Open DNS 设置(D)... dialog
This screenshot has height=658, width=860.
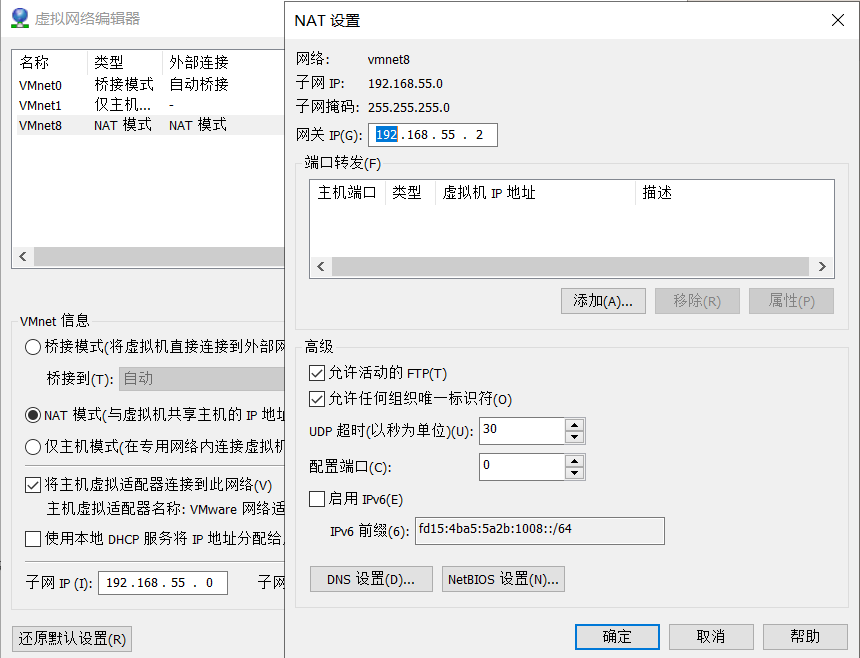pos(371,579)
